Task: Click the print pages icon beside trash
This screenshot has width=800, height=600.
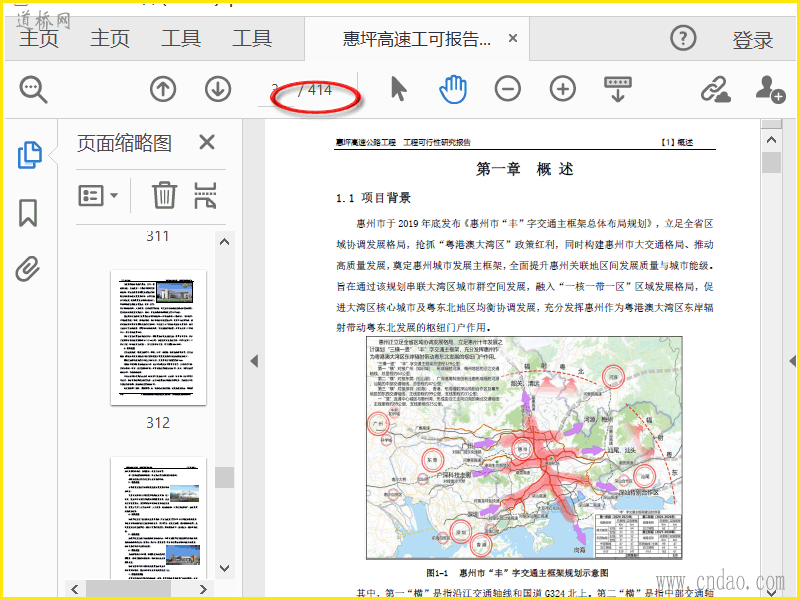Action: click(x=205, y=195)
